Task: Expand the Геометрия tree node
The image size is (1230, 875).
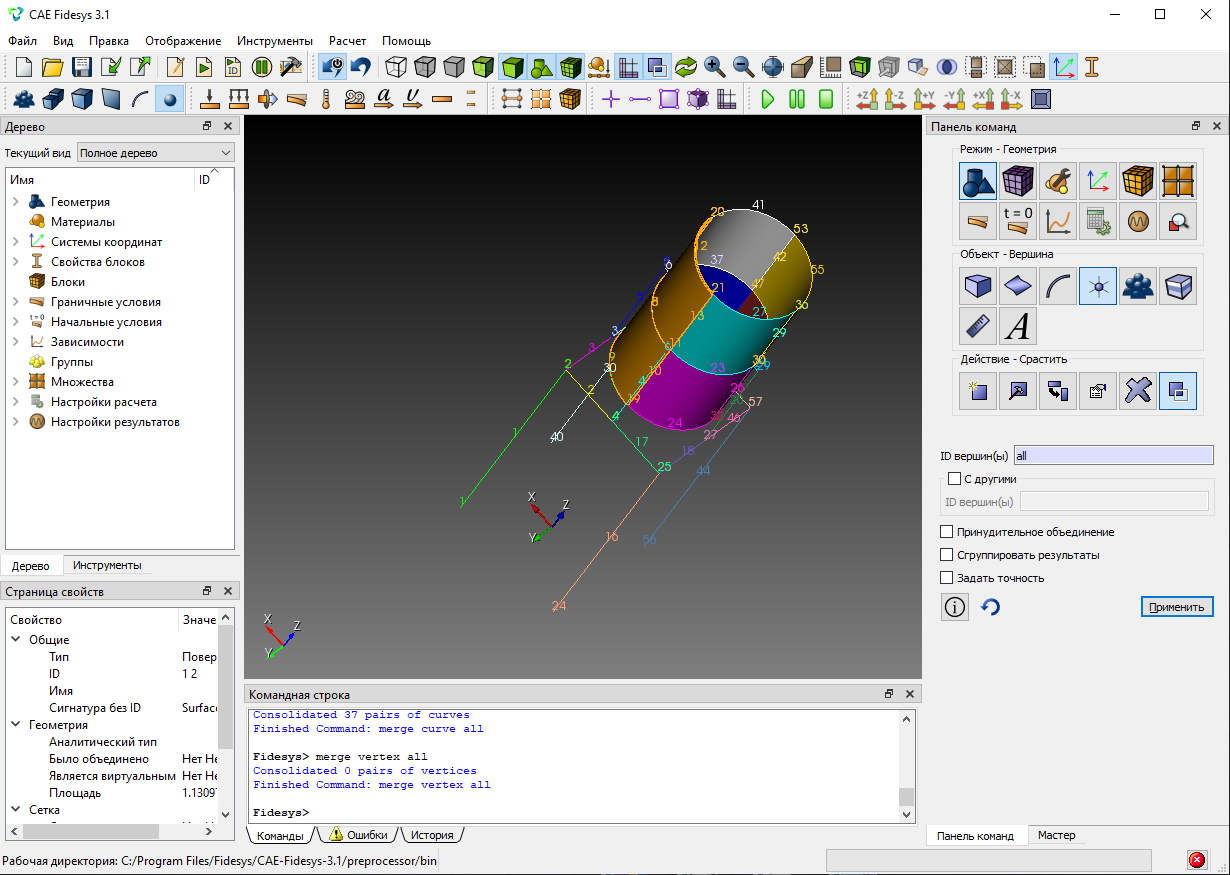Action: (x=16, y=202)
